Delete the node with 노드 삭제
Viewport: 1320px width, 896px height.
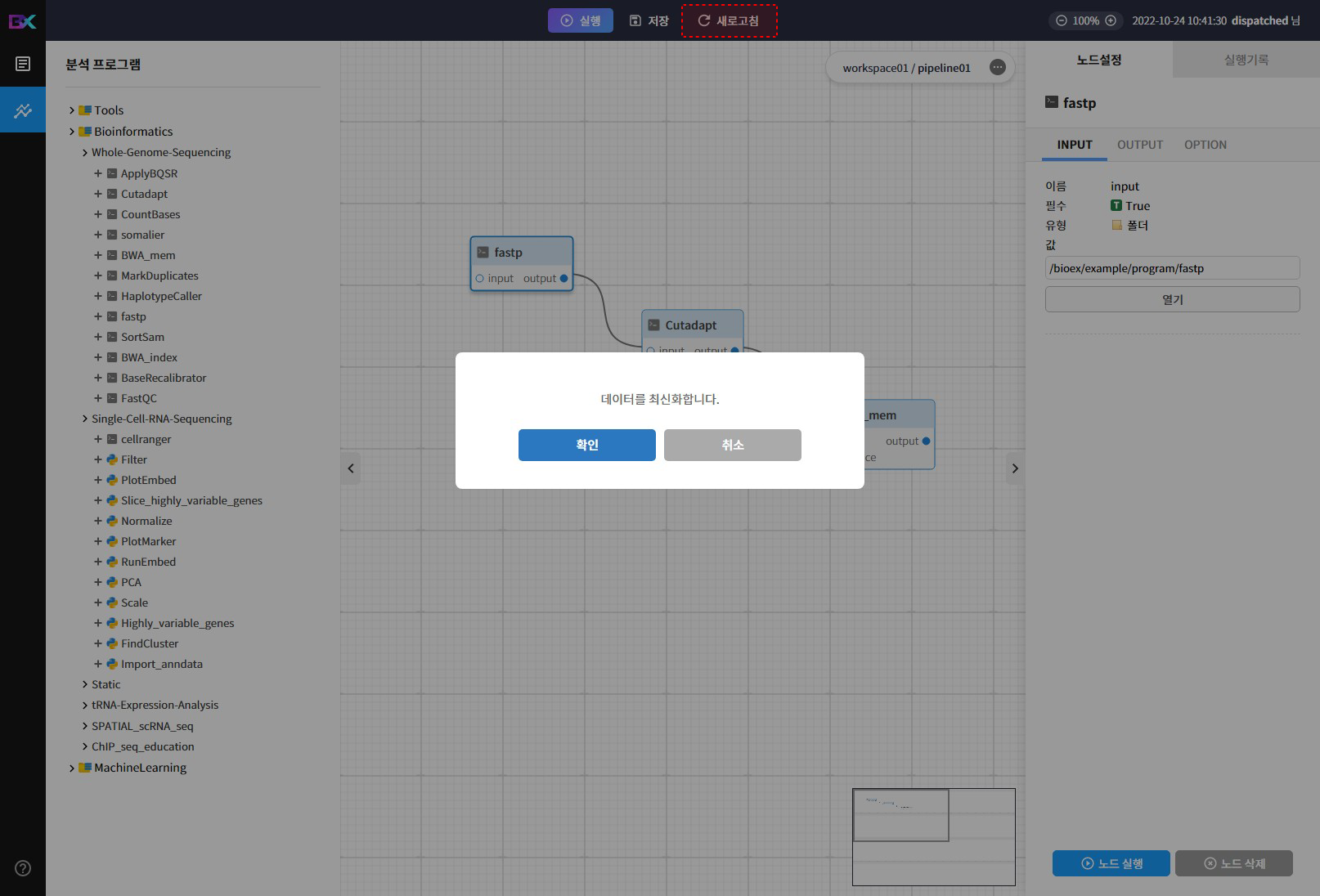(1233, 863)
